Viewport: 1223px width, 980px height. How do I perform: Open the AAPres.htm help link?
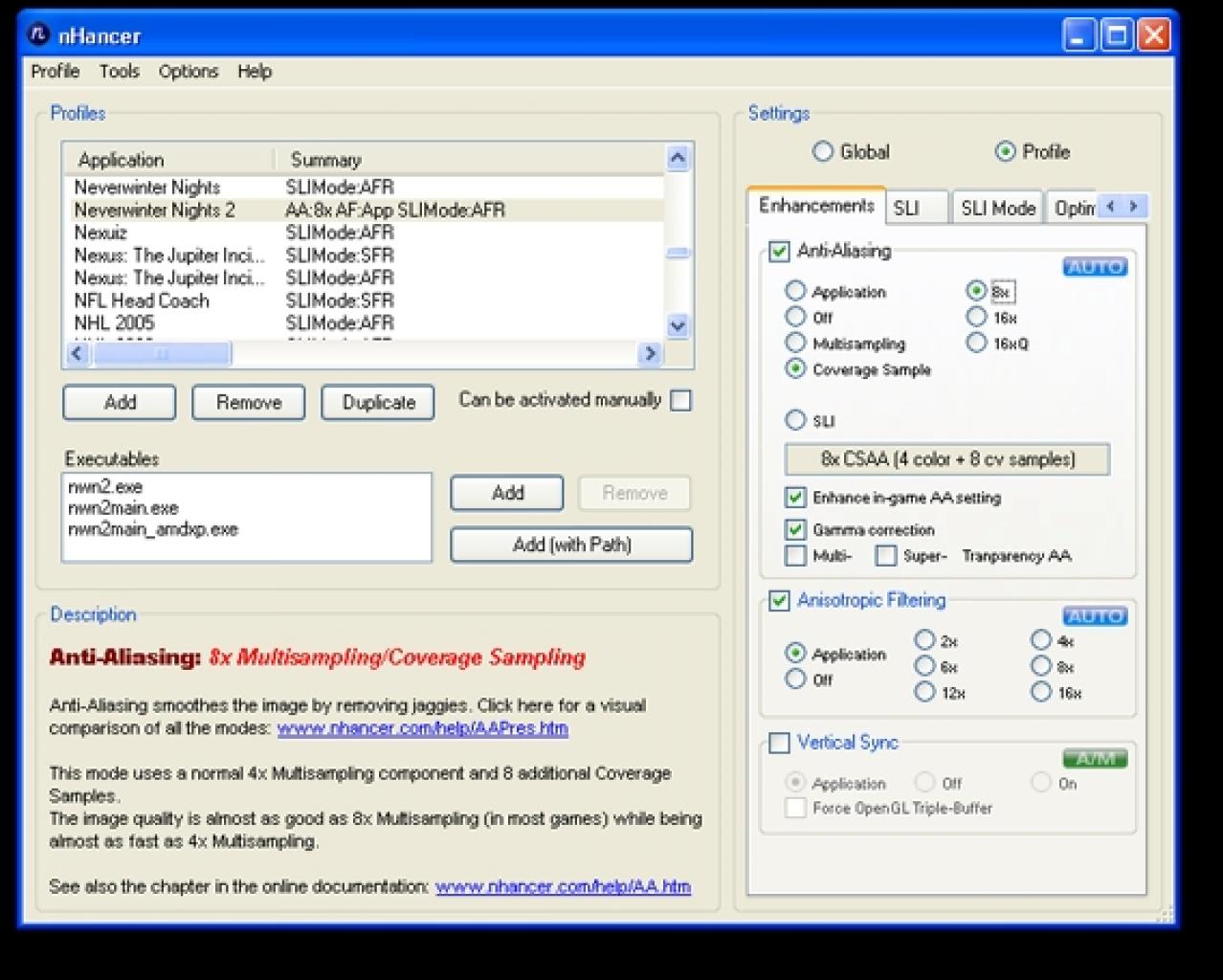(422, 728)
